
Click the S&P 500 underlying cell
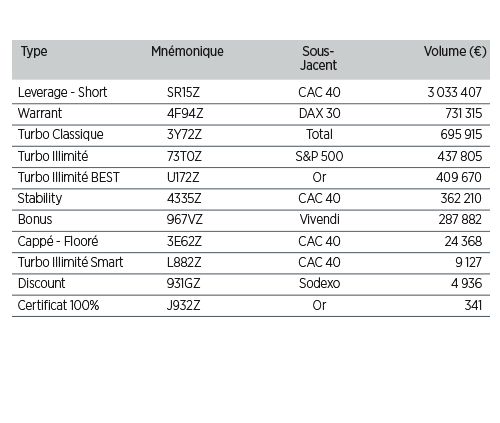click(x=319, y=156)
